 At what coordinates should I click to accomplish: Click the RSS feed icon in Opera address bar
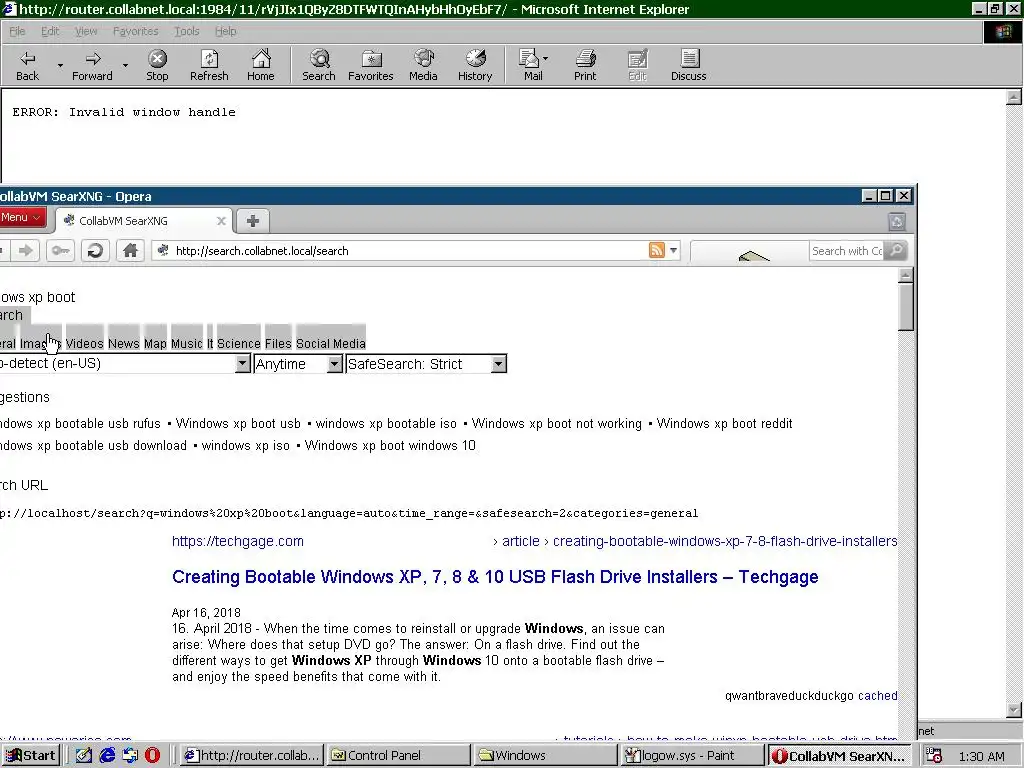(656, 250)
